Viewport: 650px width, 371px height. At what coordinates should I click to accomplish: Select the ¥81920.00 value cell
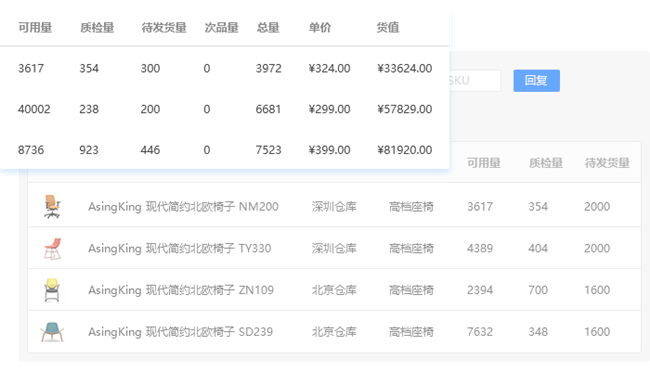pos(405,150)
